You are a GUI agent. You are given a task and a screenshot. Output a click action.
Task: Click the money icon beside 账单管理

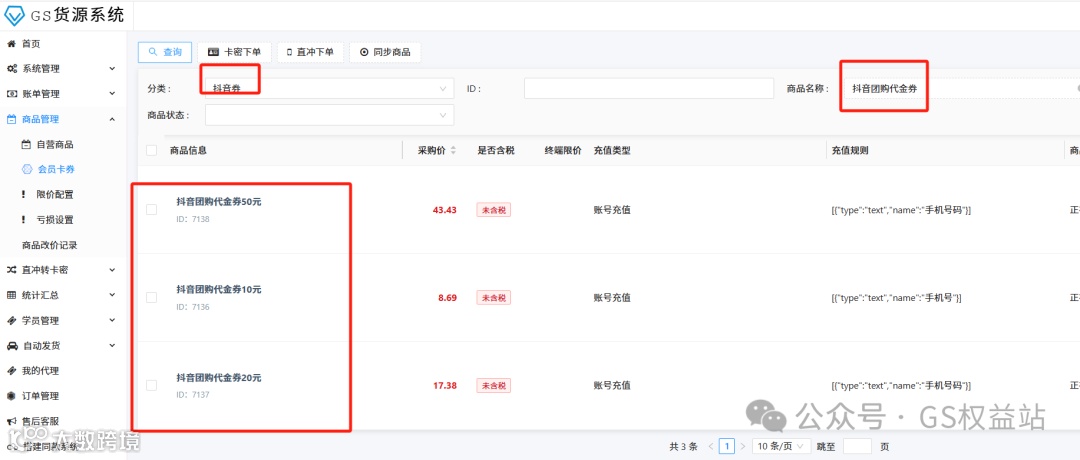tap(12, 94)
